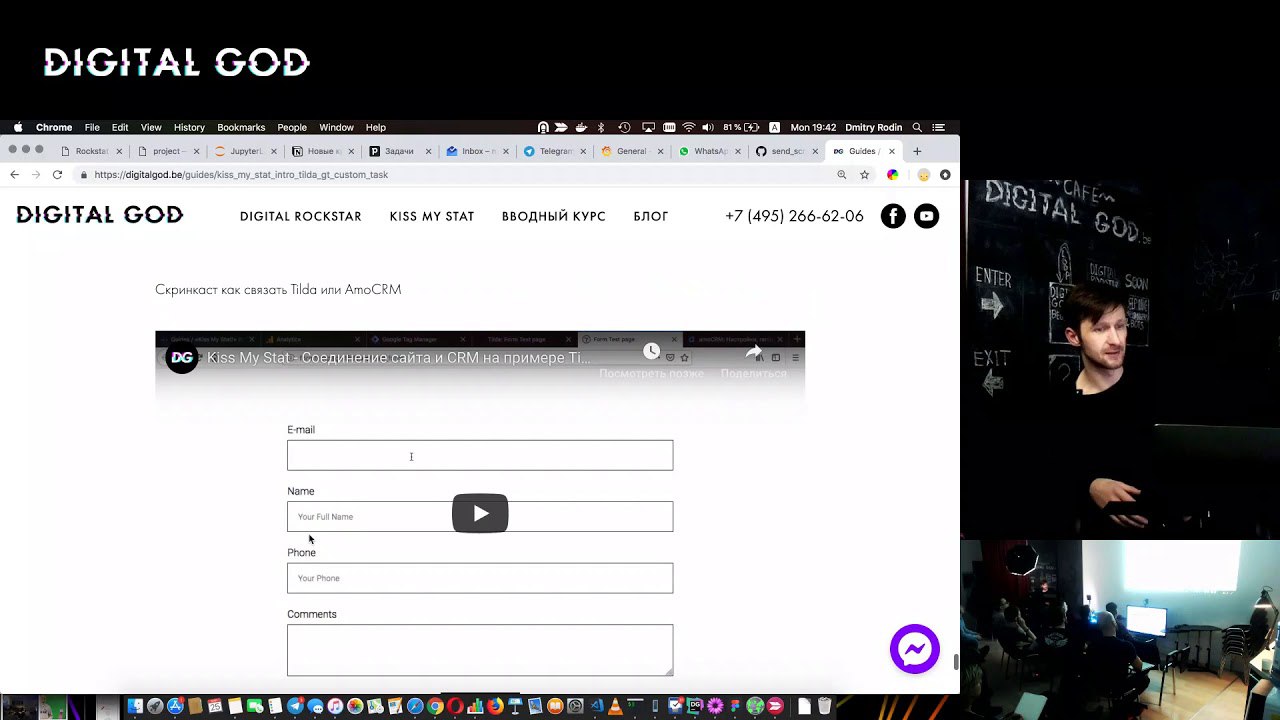Click the page vertical scrollbar thumb
The height and width of the screenshot is (720, 1280).
(956, 662)
